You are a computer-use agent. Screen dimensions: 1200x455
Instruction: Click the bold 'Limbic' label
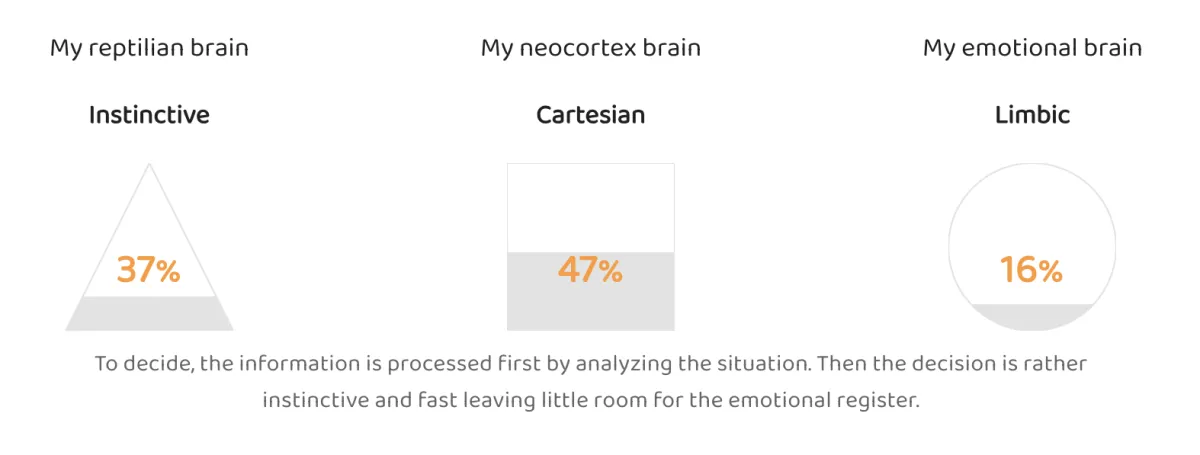pos(1032,115)
